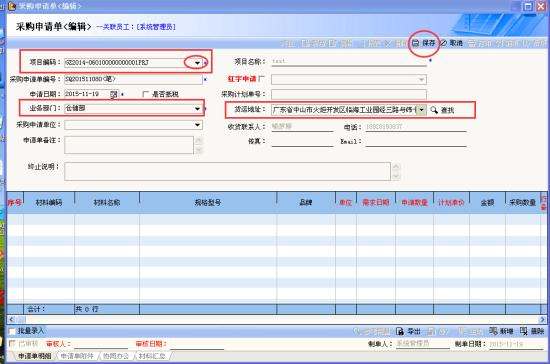Switch to the 申请单明细 tab
This screenshot has height=364, width=550.
point(34,356)
